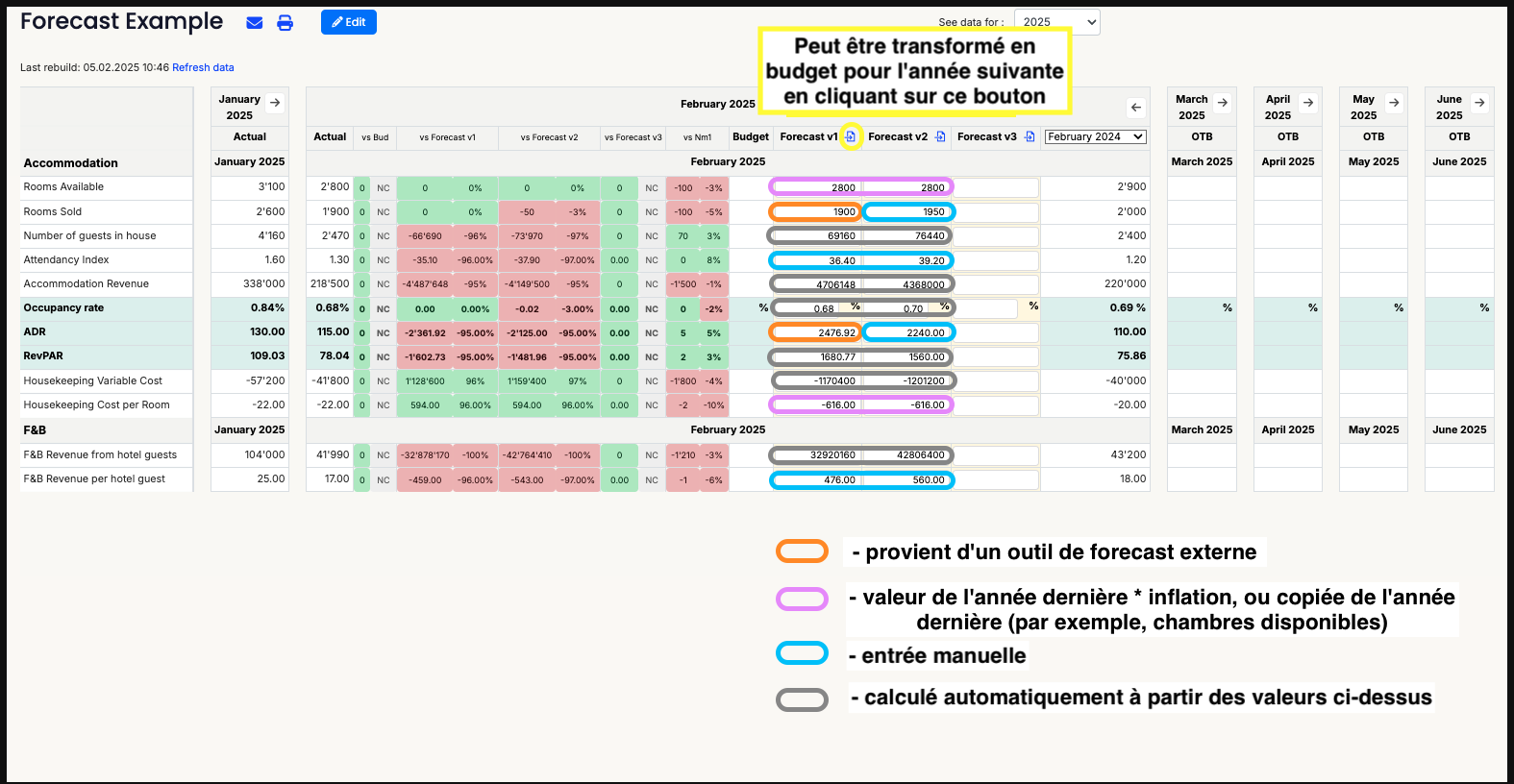Open the 'See data for' year dropdown
Screen dimensions: 1514x784
1056,22
